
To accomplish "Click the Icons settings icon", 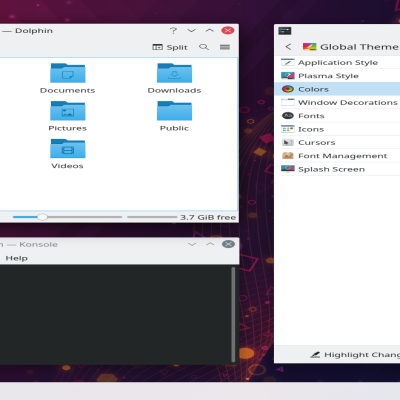I will click(288, 129).
